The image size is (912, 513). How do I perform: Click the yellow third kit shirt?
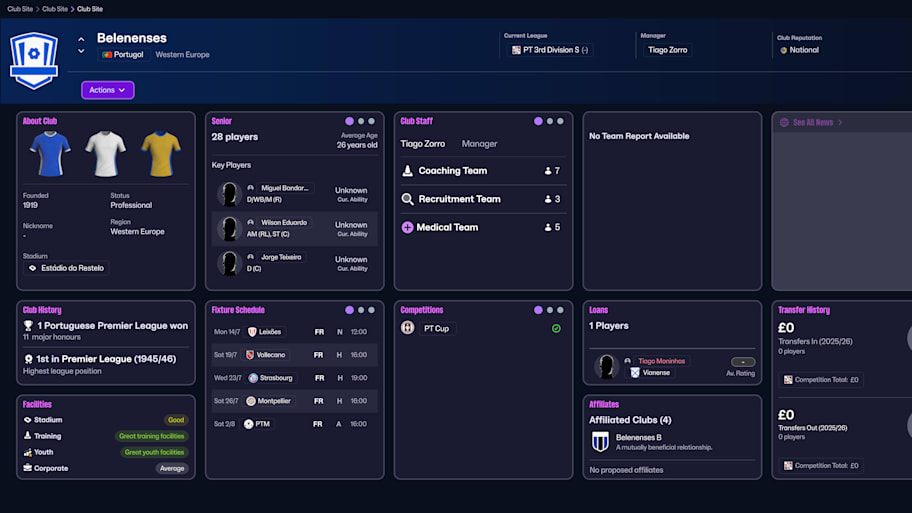tap(161, 154)
